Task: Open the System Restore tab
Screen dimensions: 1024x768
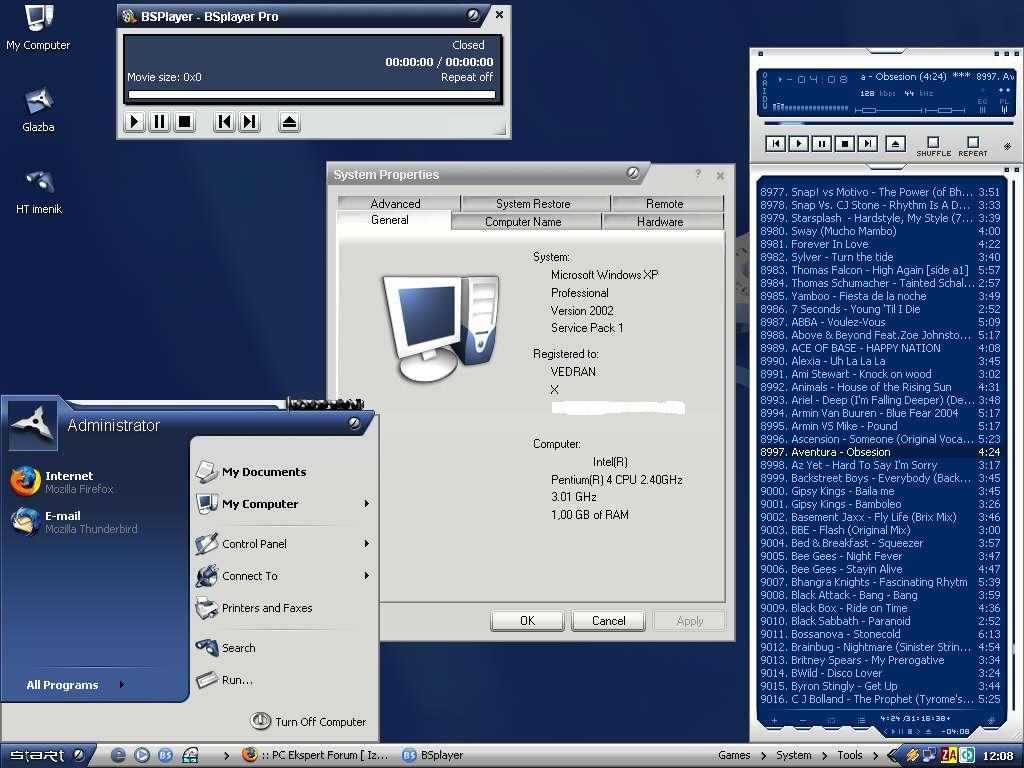Action: pos(533,203)
